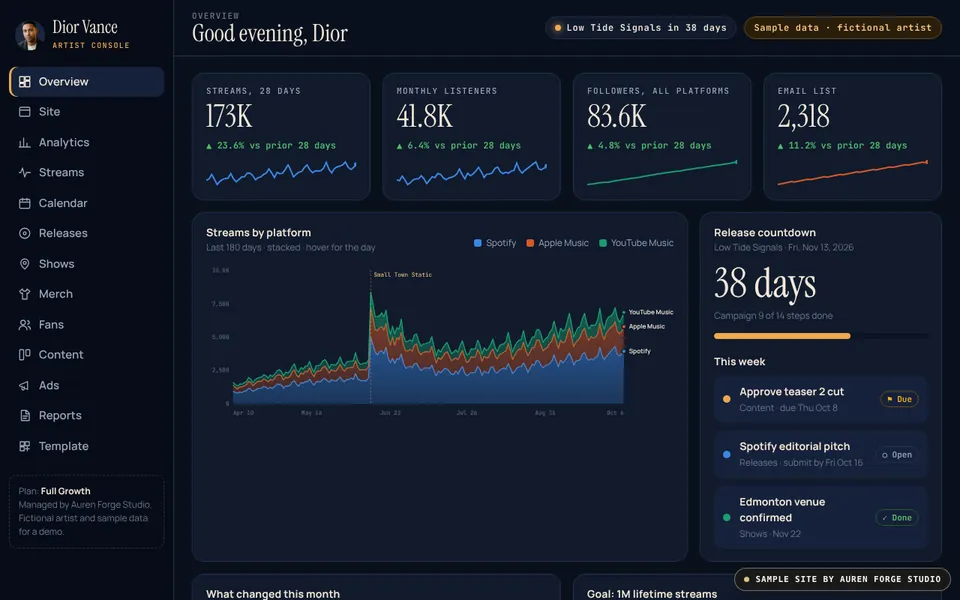Click the Releases disc icon
The height and width of the screenshot is (600, 960).
click(x=24, y=233)
